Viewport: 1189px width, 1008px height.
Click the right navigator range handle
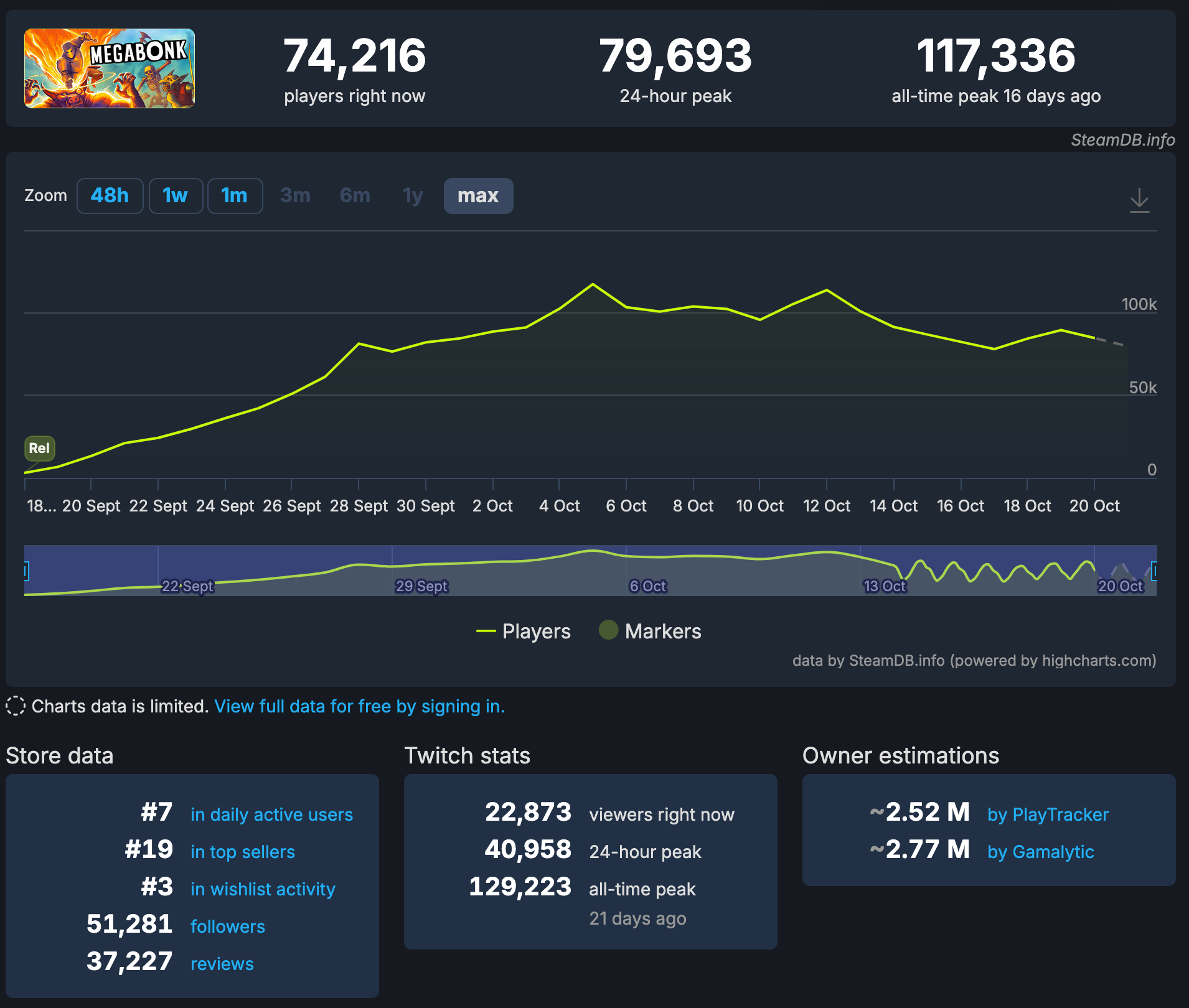click(1154, 571)
